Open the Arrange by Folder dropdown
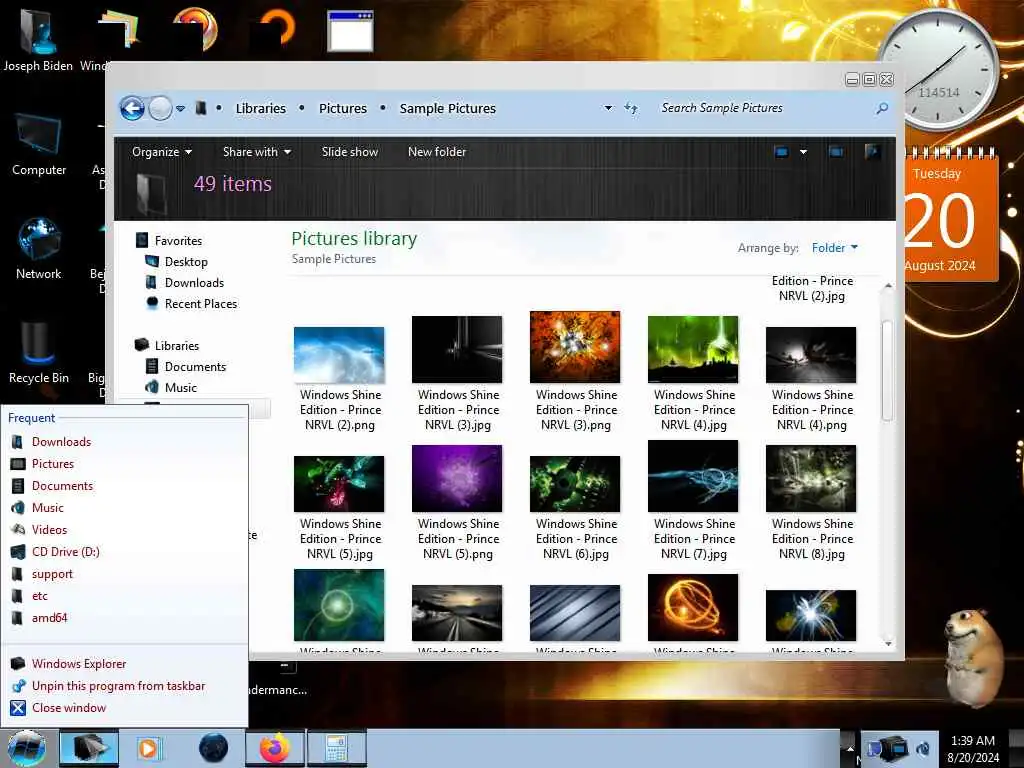This screenshot has height=768, width=1024. [835, 248]
